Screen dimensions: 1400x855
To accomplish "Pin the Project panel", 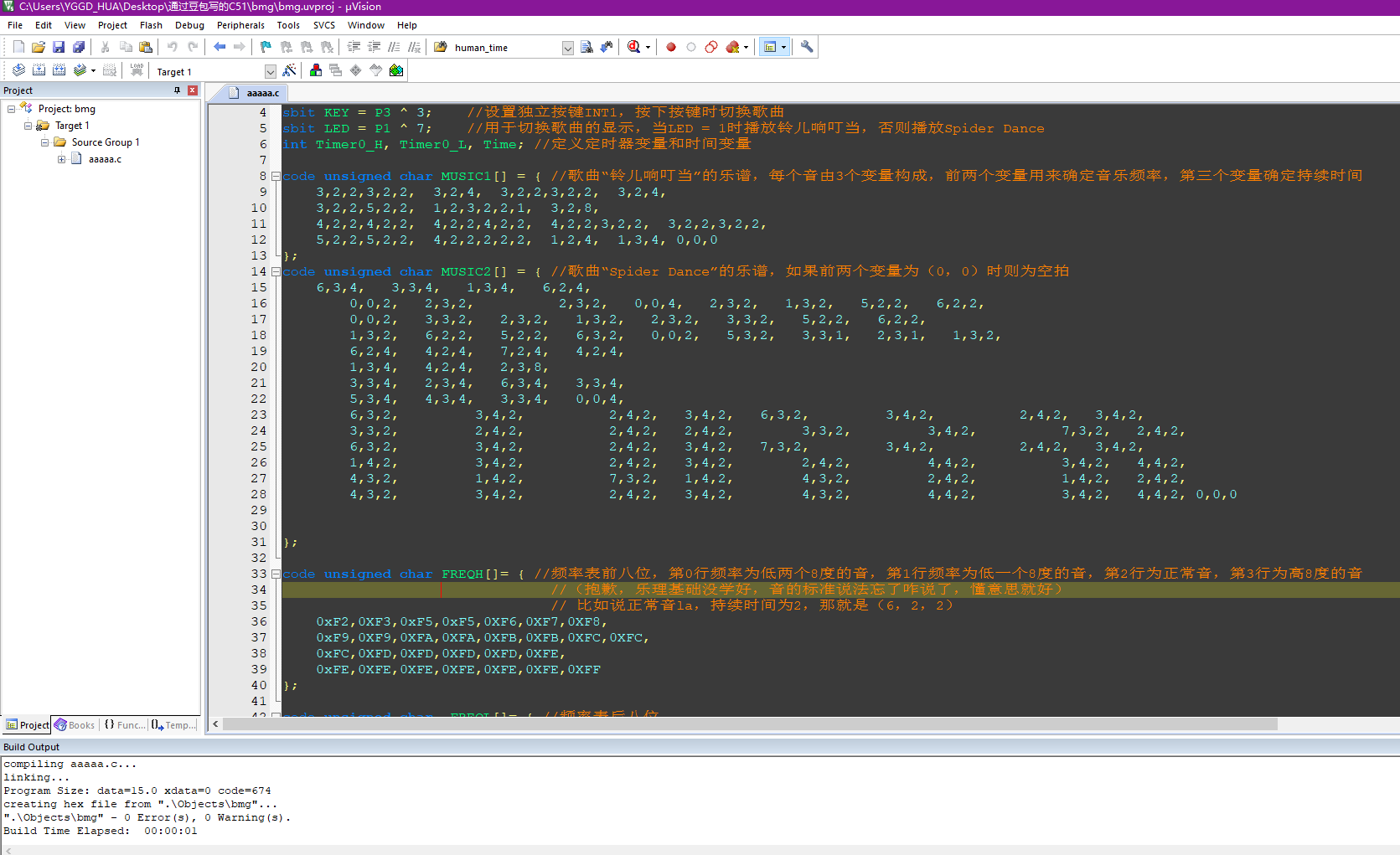I will tap(177, 90).
